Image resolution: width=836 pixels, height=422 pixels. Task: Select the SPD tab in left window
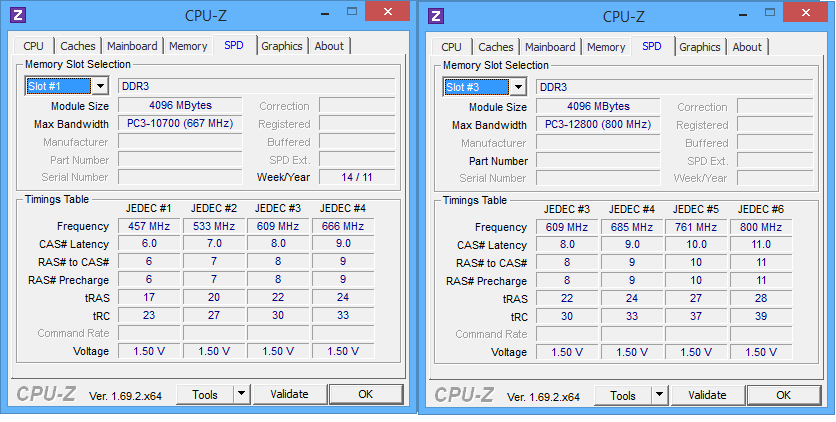(234, 45)
